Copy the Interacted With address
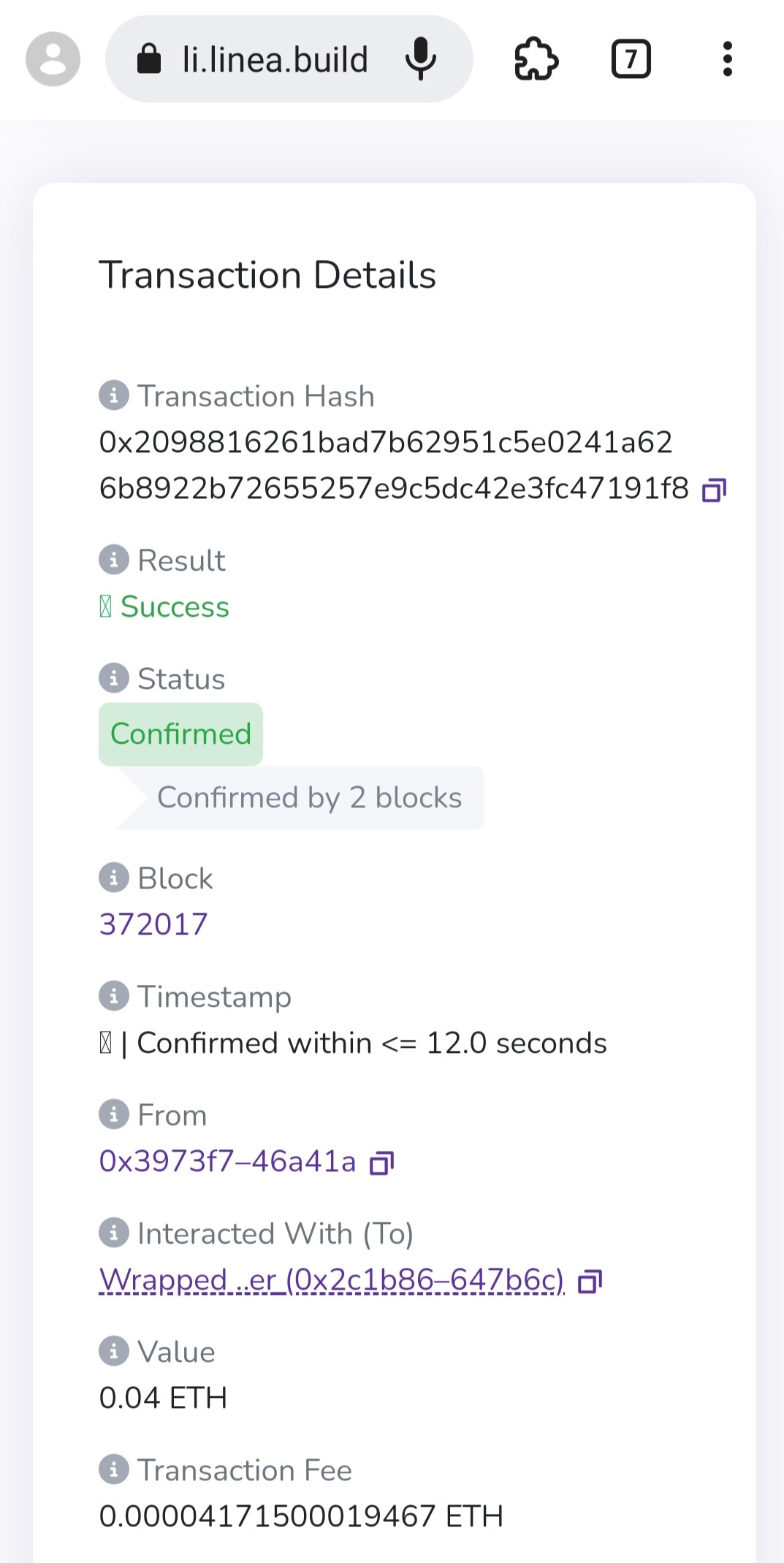 [x=590, y=1282]
